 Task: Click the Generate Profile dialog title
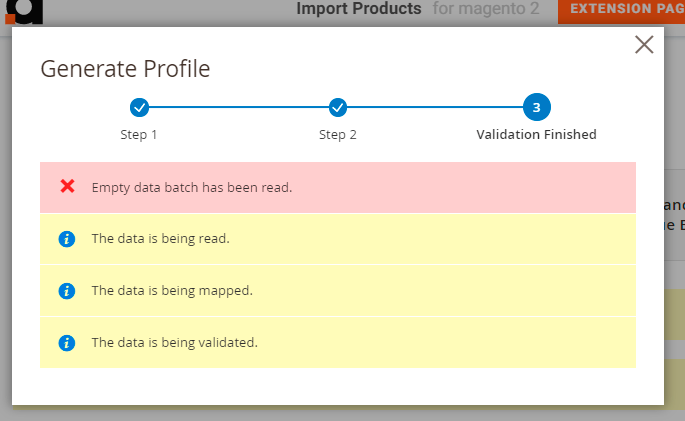pyautogui.click(x=125, y=69)
